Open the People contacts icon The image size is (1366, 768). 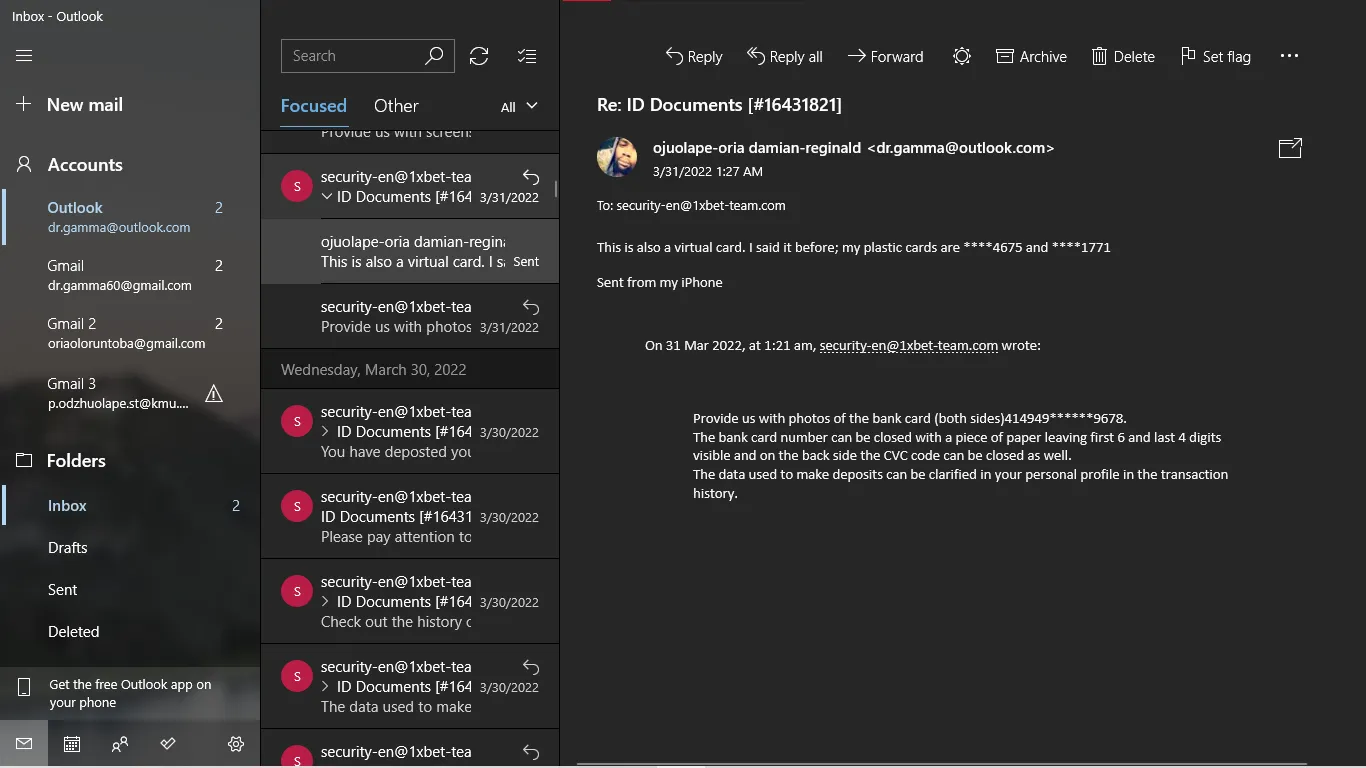[x=120, y=744]
